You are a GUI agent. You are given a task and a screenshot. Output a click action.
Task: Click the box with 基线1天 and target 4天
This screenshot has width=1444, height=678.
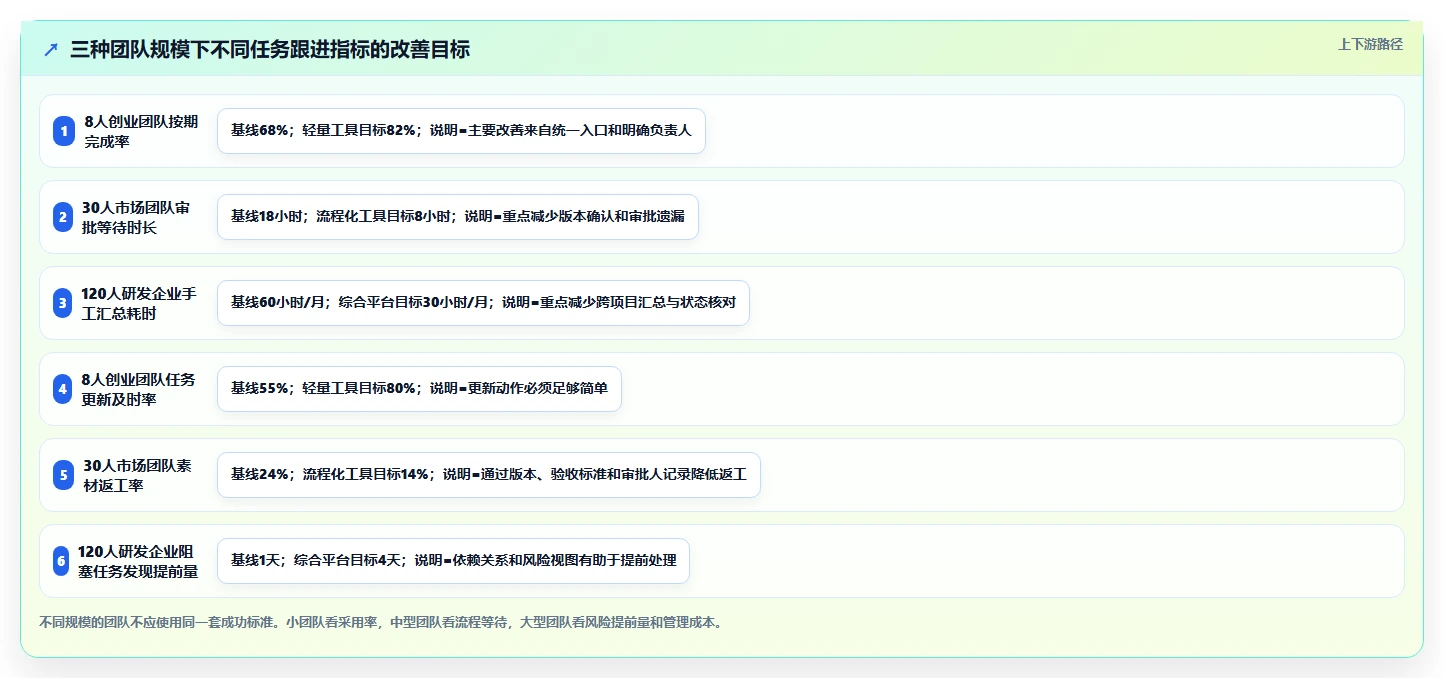click(x=453, y=561)
